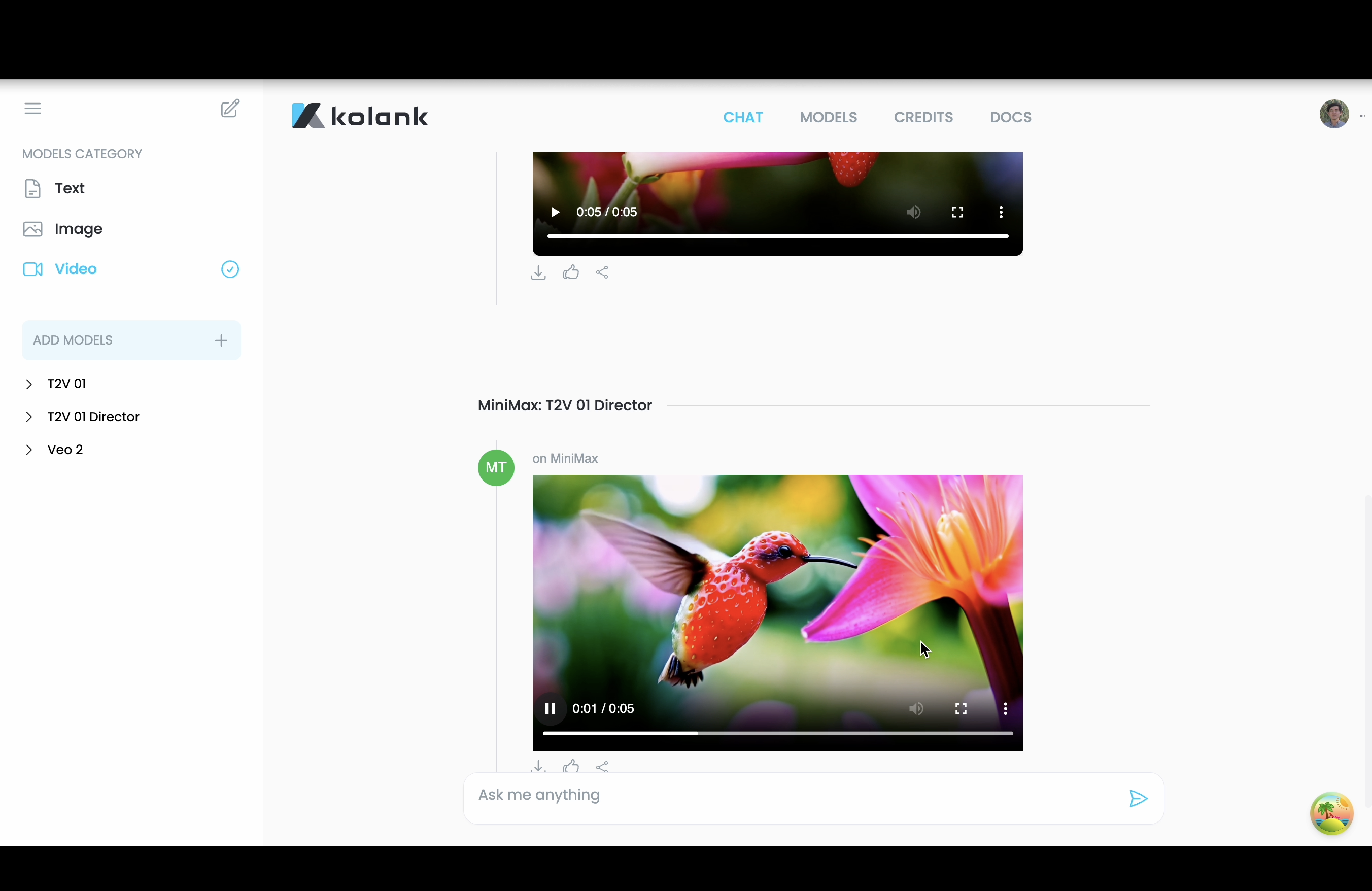
Task: Share the top video
Action: pyautogui.click(x=602, y=272)
